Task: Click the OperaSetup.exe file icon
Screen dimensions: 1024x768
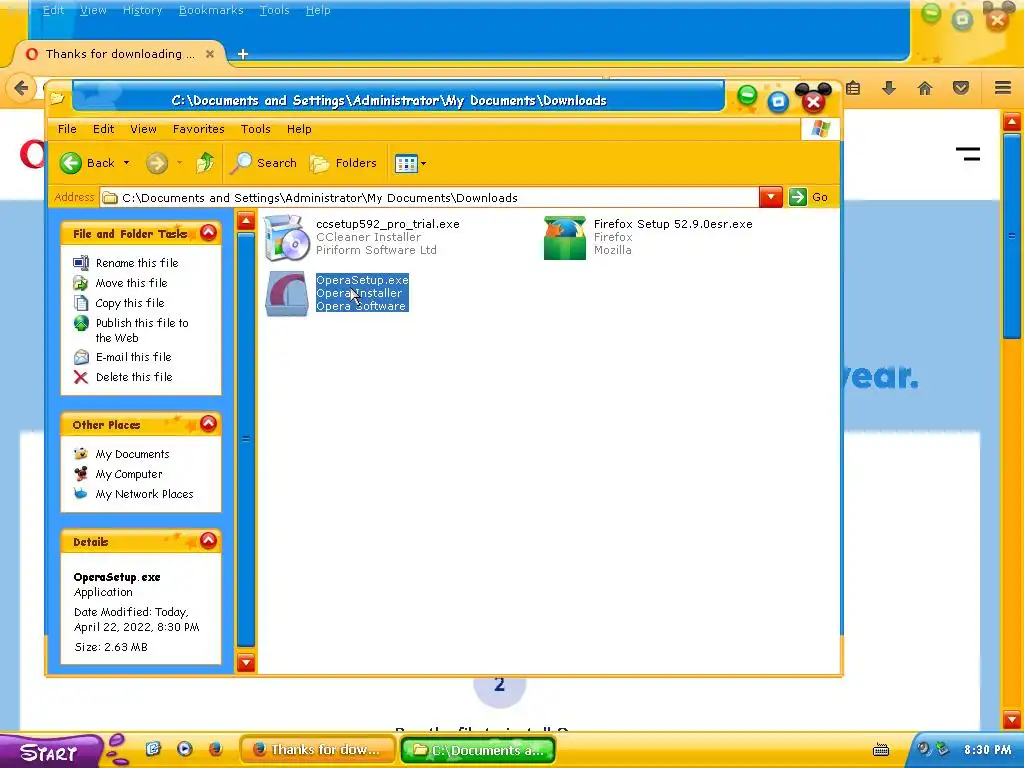Action: (287, 294)
